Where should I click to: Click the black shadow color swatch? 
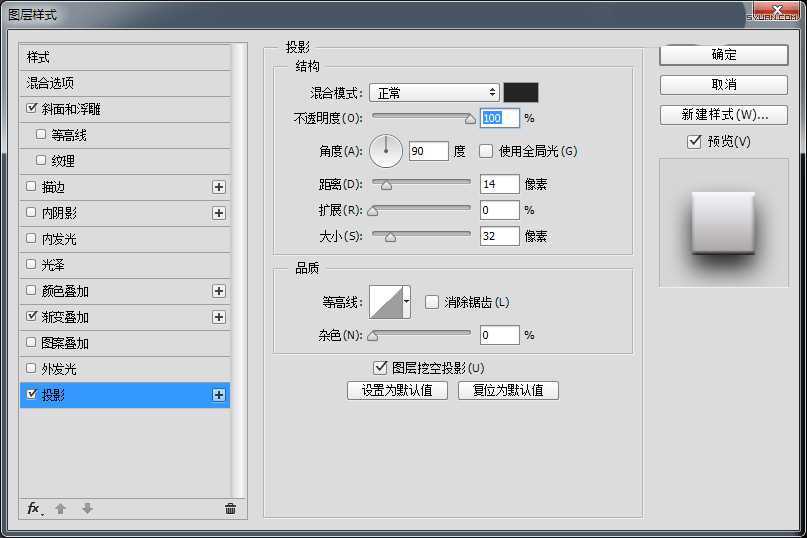click(520, 93)
